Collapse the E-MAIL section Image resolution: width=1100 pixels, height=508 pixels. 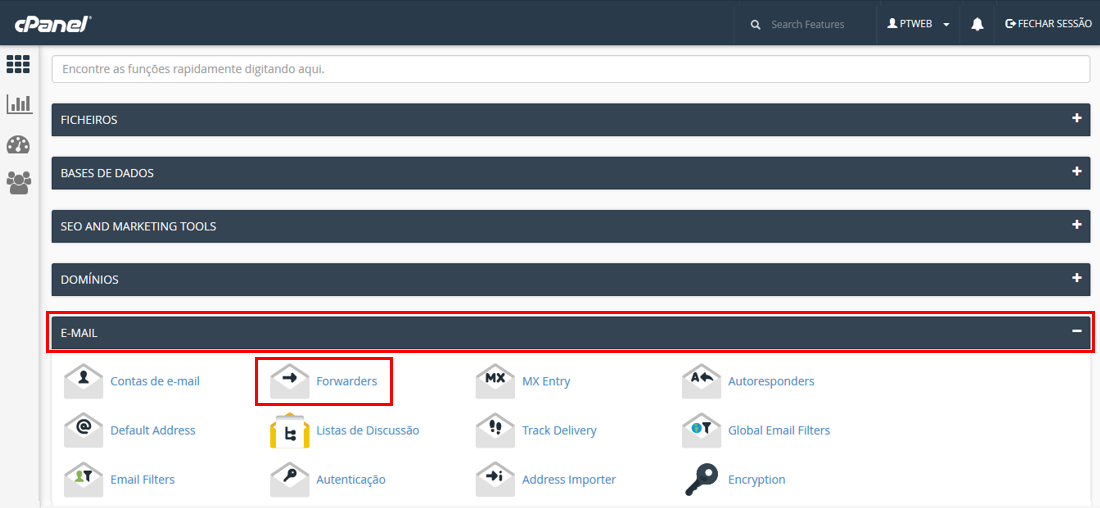tap(1076, 332)
